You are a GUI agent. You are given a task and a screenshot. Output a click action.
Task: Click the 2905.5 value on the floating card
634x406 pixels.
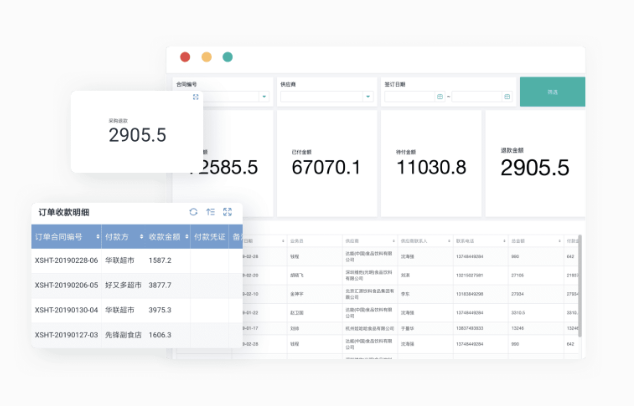[137, 135]
